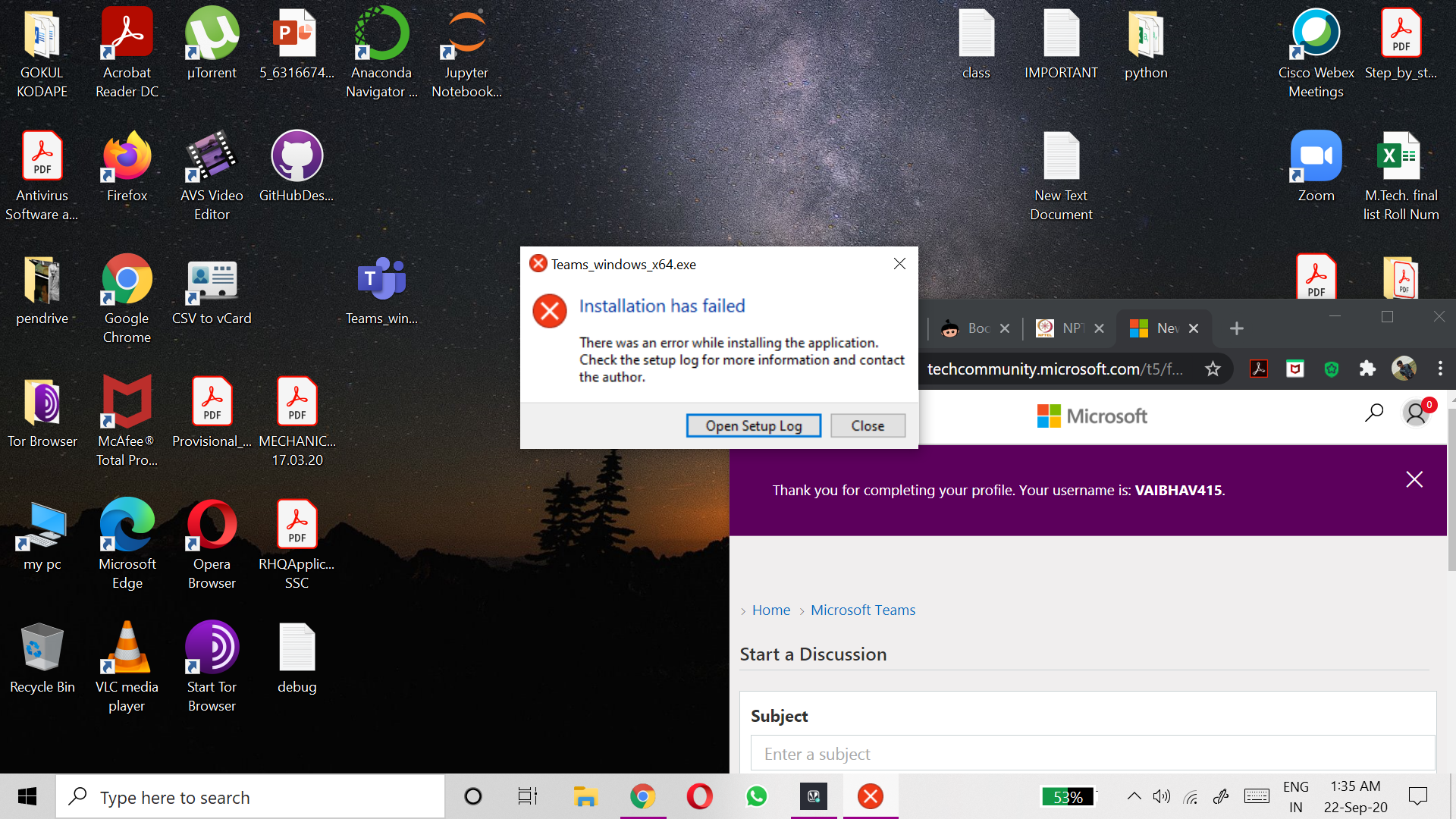
Task: Launch the Adobe Acrobat extension in Chrome toolbar
Action: pos(1258,369)
